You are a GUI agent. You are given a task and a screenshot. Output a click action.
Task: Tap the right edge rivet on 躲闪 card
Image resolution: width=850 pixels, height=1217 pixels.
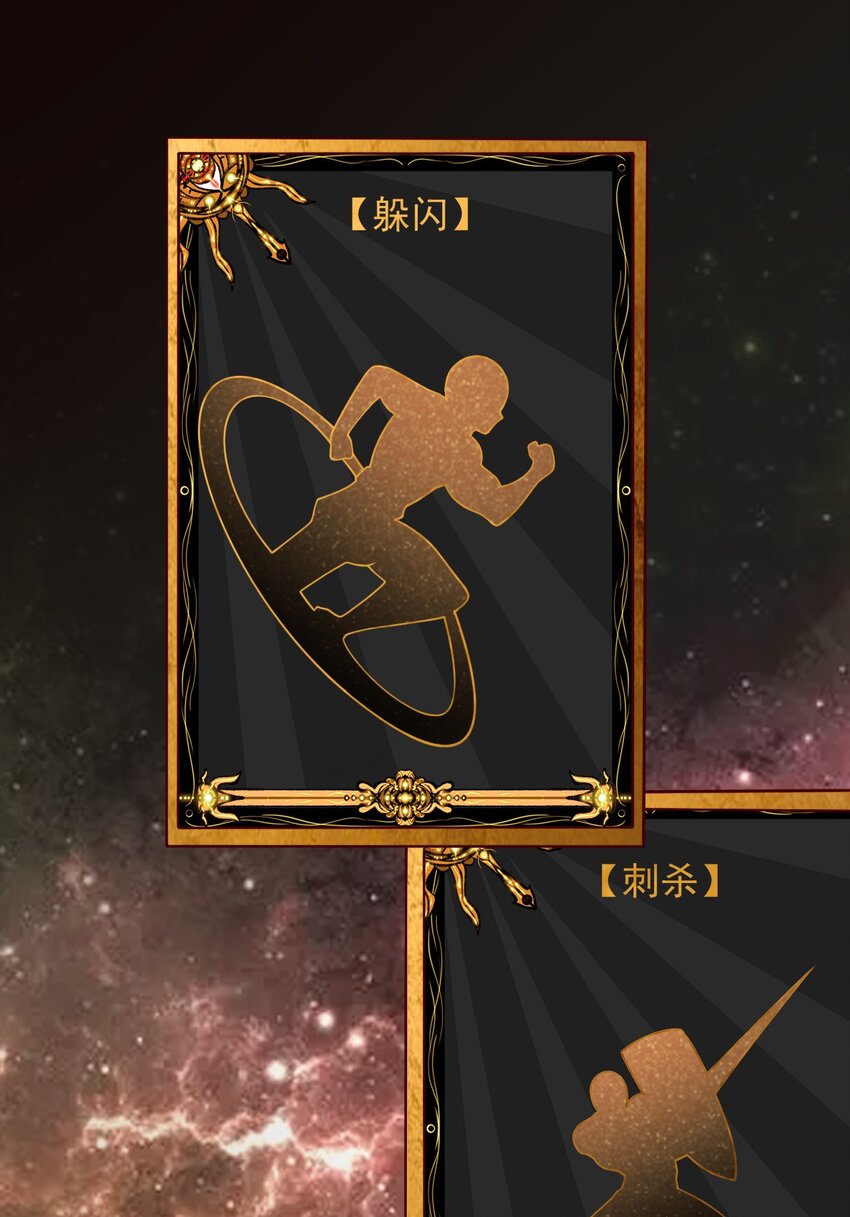[626, 490]
